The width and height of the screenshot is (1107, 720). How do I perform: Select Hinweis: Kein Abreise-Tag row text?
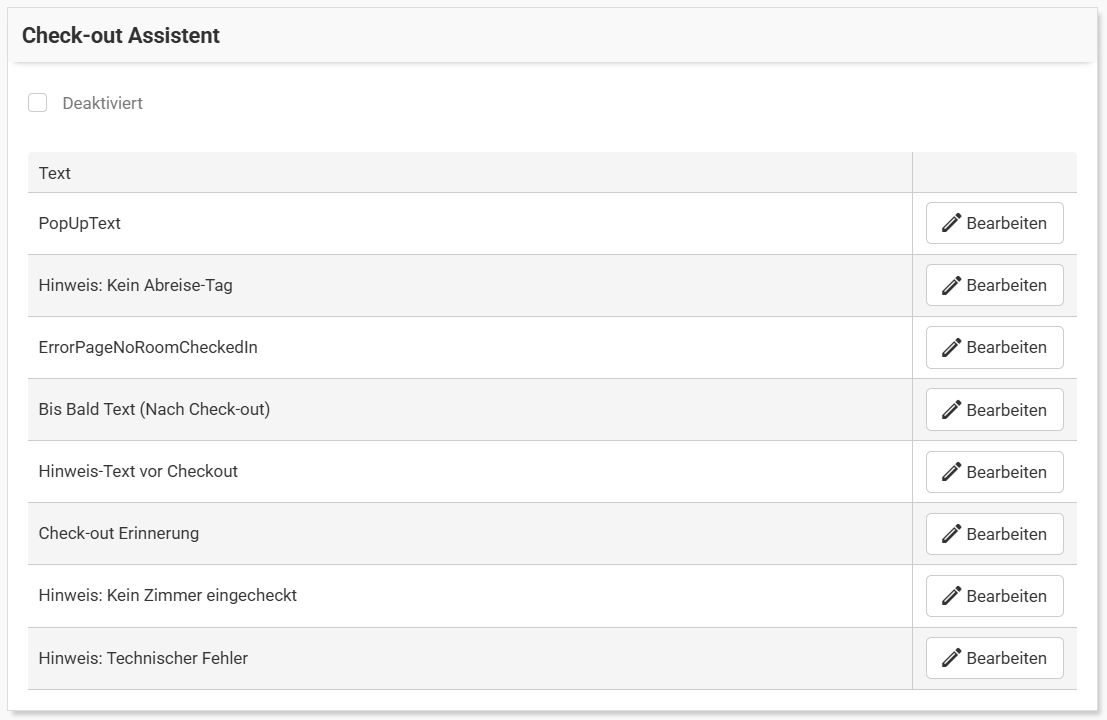135,285
